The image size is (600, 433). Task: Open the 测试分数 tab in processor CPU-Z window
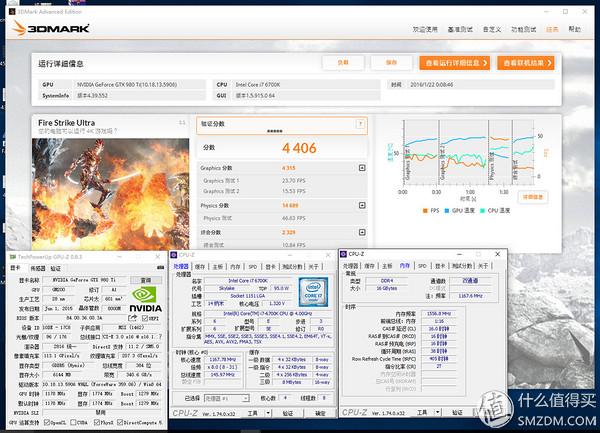[292, 267]
